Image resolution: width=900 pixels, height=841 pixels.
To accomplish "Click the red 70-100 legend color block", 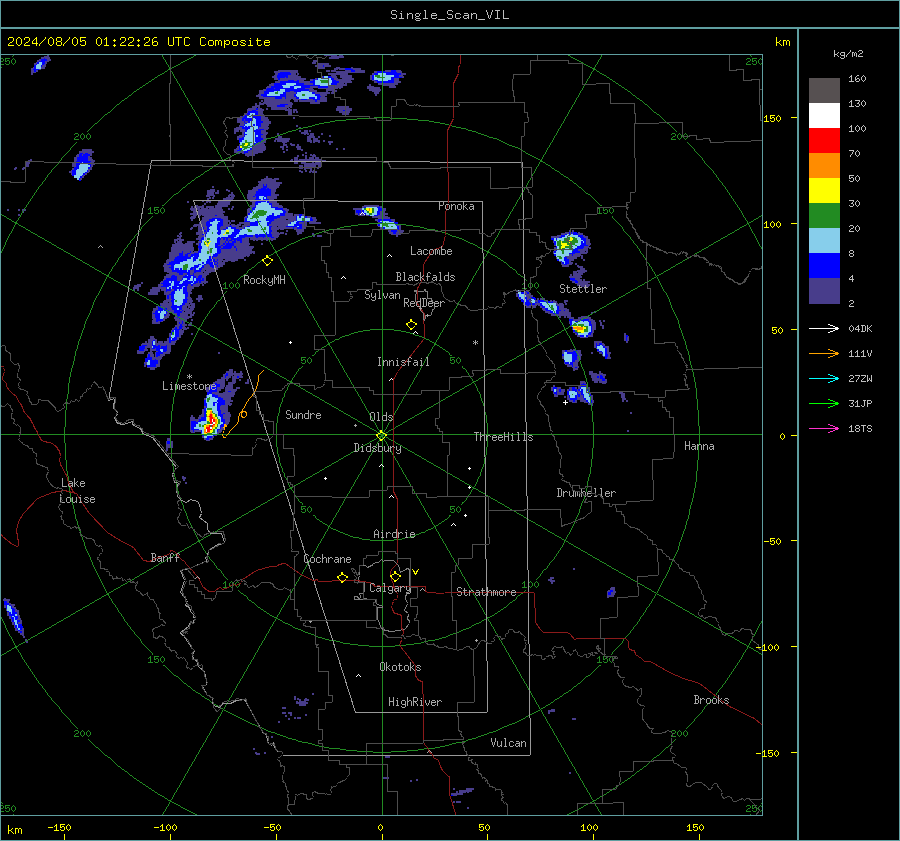I will pyautogui.click(x=824, y=141).
